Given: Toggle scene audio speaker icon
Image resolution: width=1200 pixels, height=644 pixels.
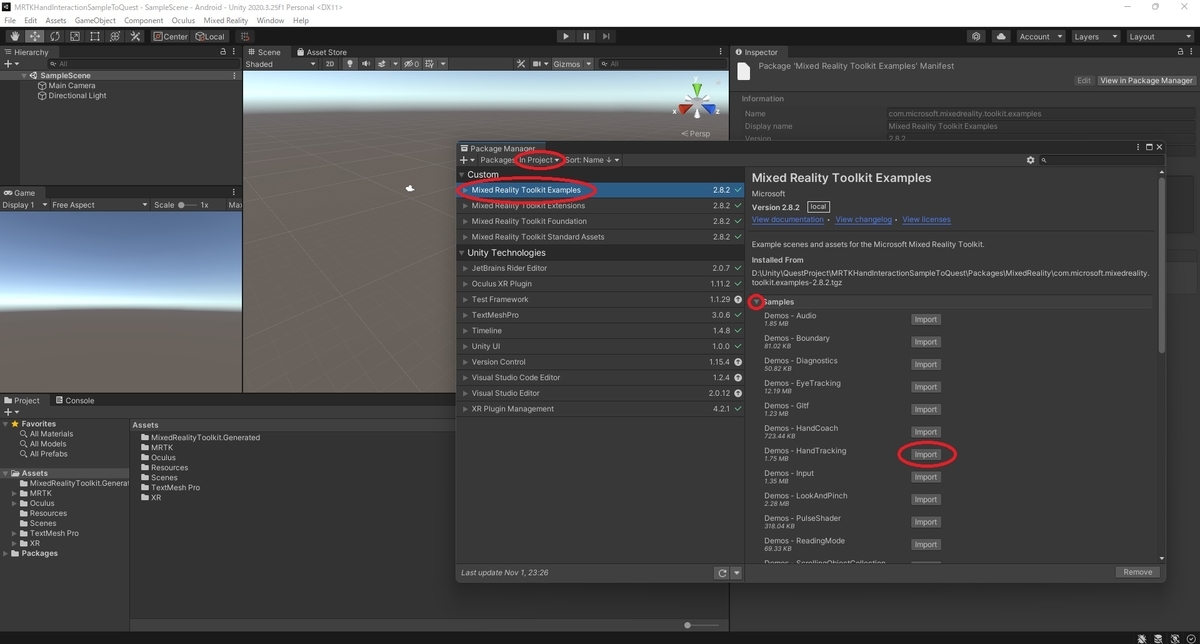Looking at the screenshot, I should (366, 64).
